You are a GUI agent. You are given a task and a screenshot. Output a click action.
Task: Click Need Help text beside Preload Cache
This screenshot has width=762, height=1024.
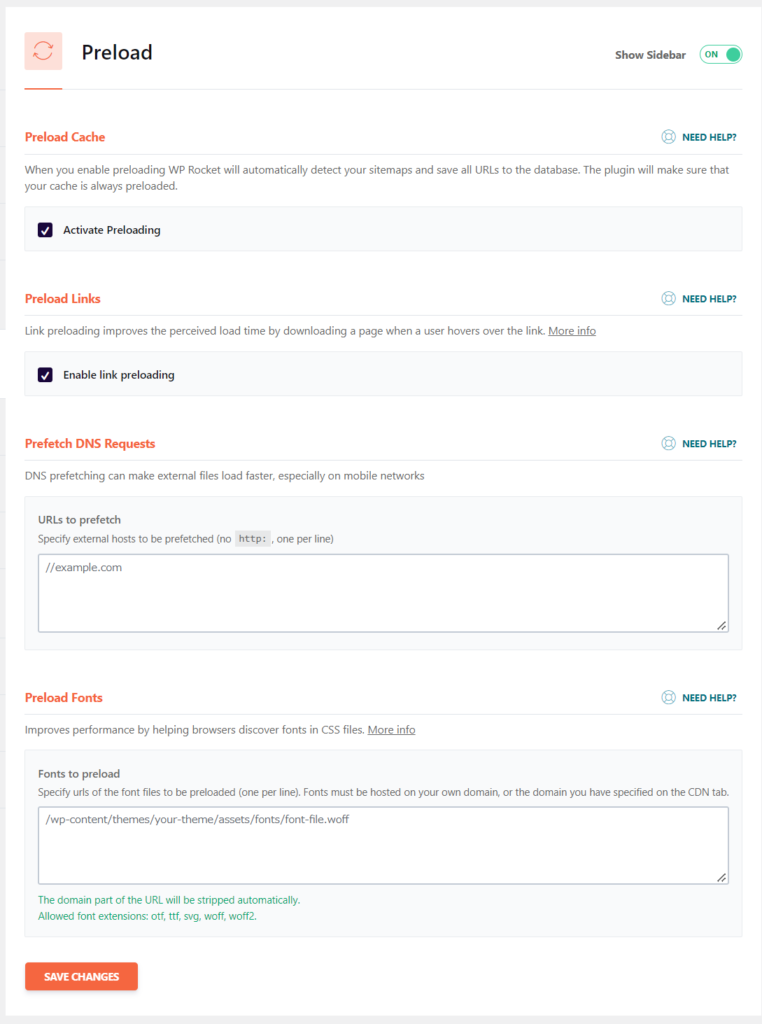[x=709, y=137]
